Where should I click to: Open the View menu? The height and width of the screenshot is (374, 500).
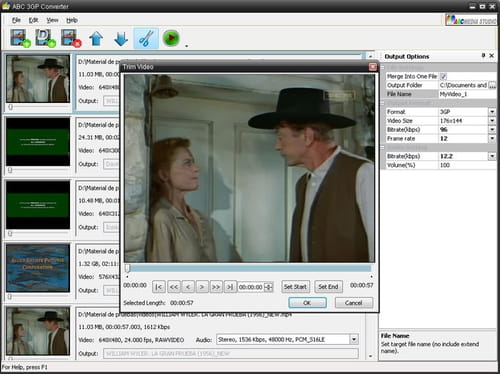click(52, 20)
